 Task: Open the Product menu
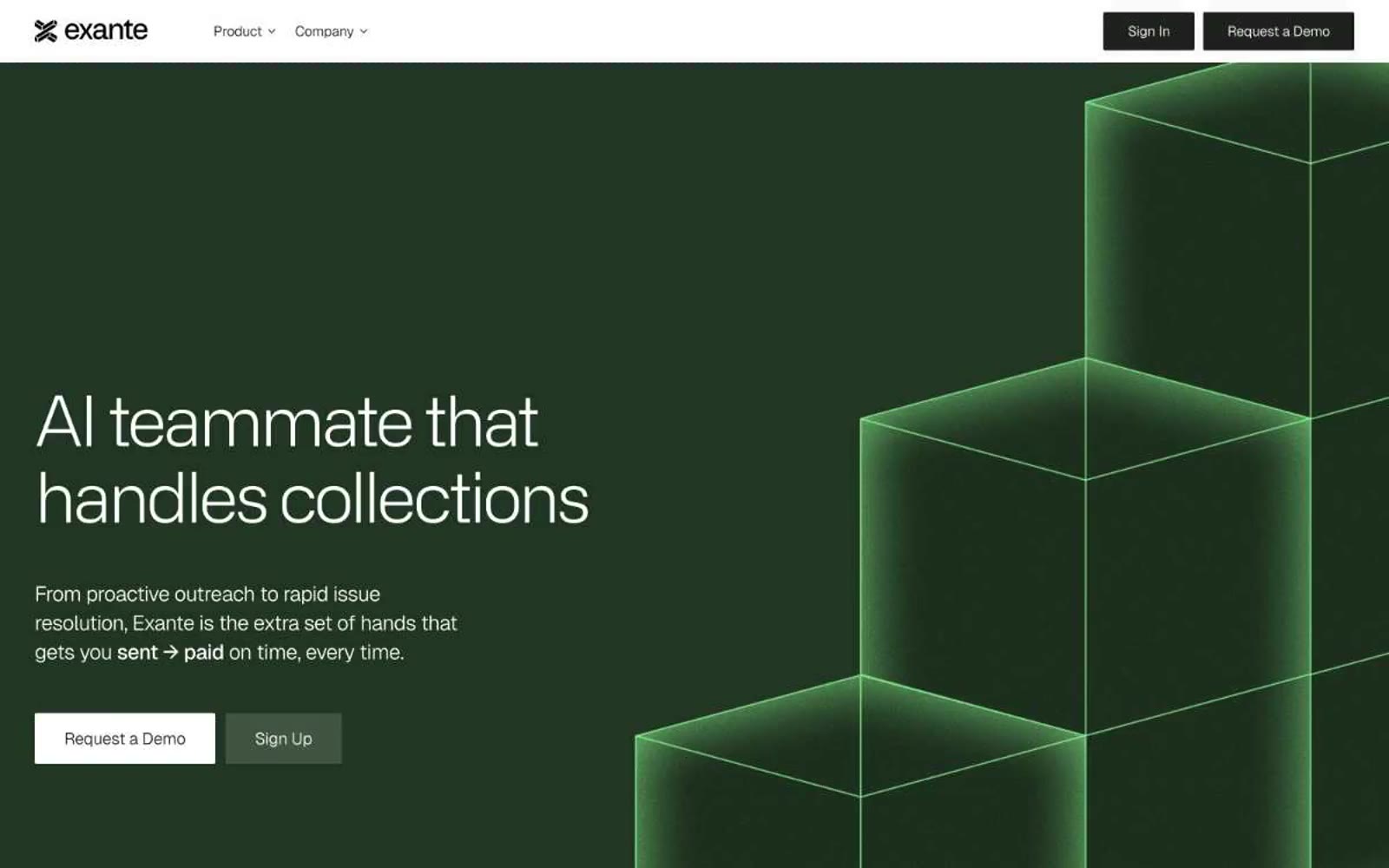(x=244, y=31)
